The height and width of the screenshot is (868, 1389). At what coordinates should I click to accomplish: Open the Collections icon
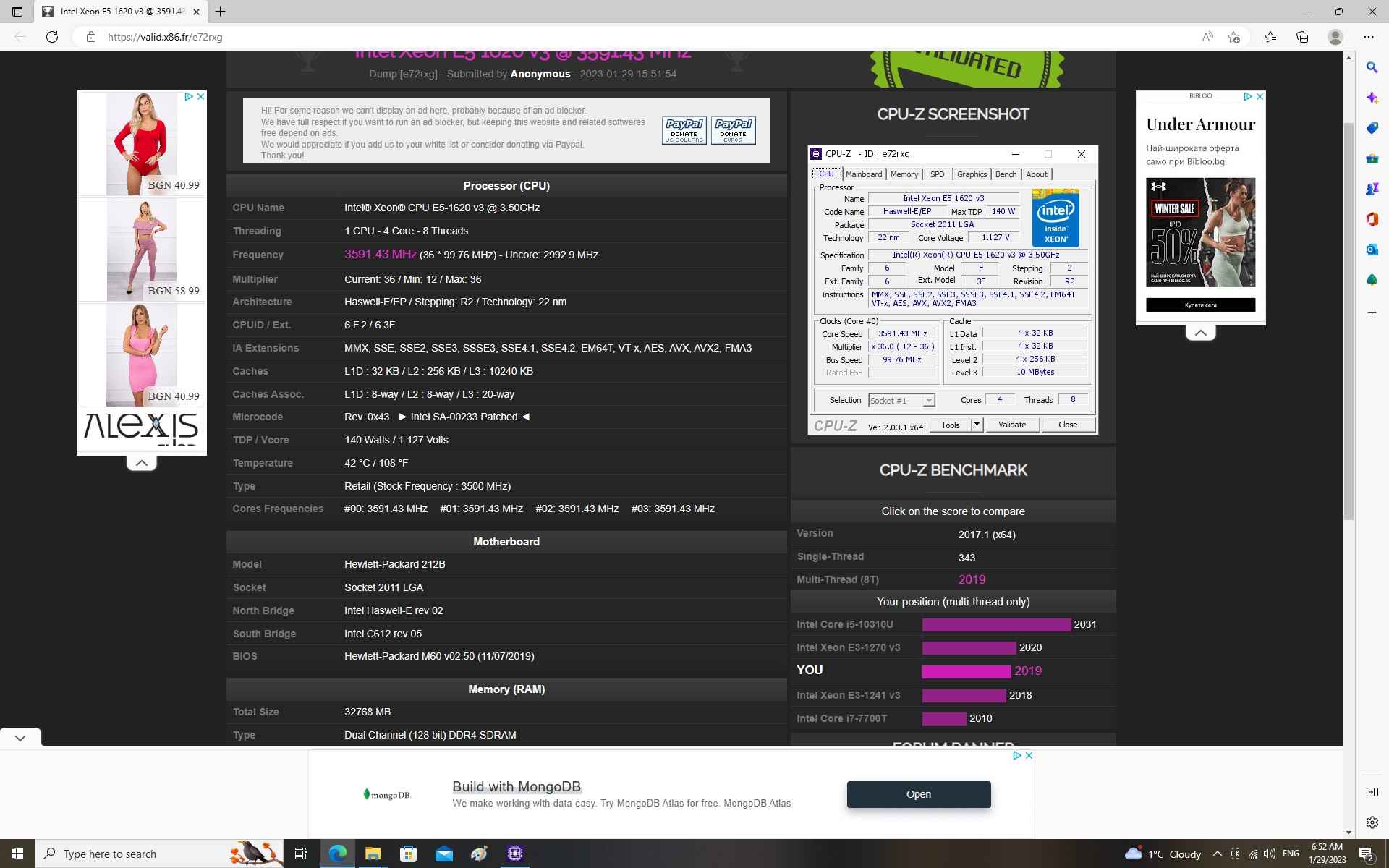pos(1302,37)
